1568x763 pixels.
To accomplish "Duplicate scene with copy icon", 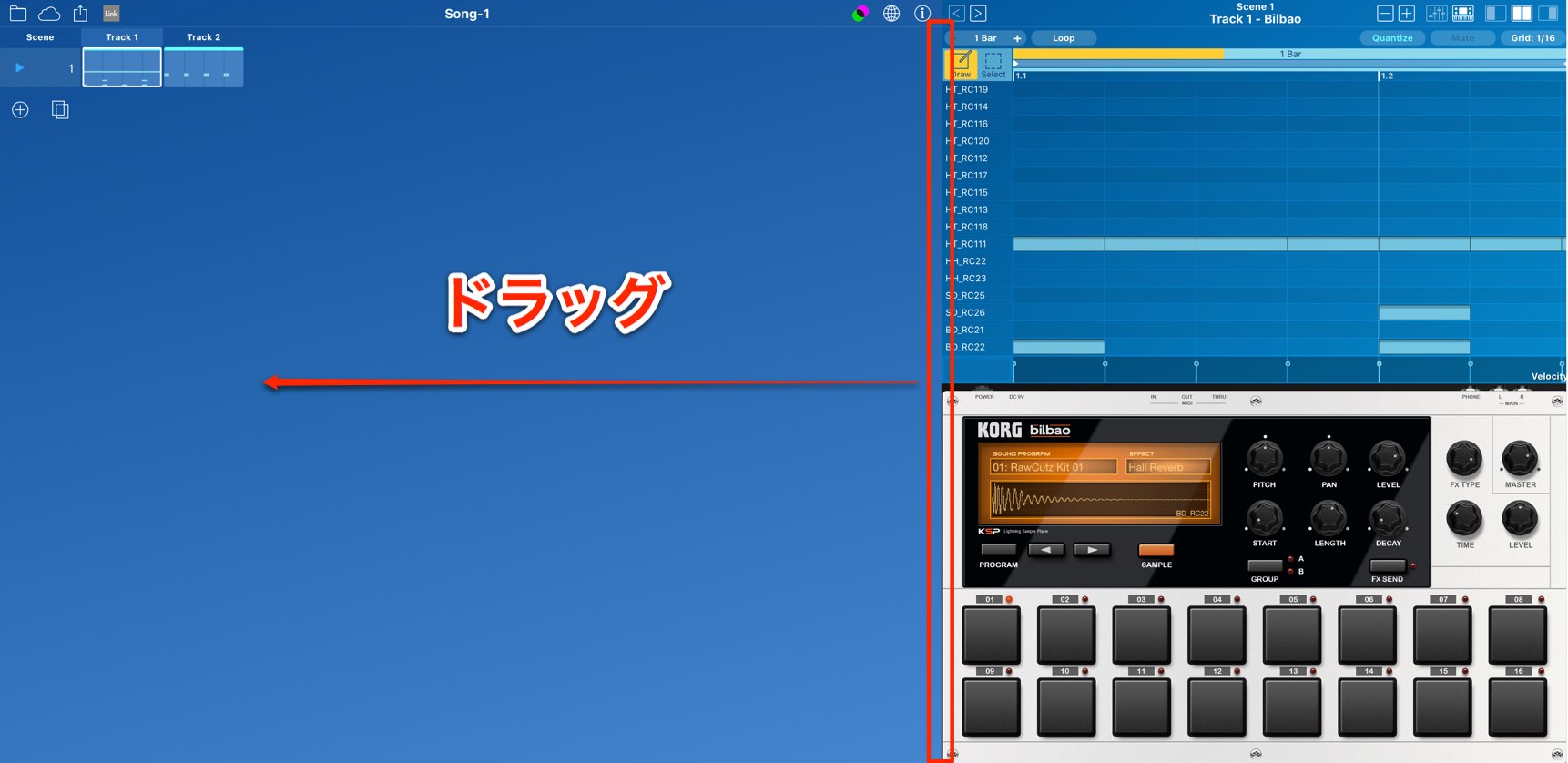I will (x=60, y=110).
